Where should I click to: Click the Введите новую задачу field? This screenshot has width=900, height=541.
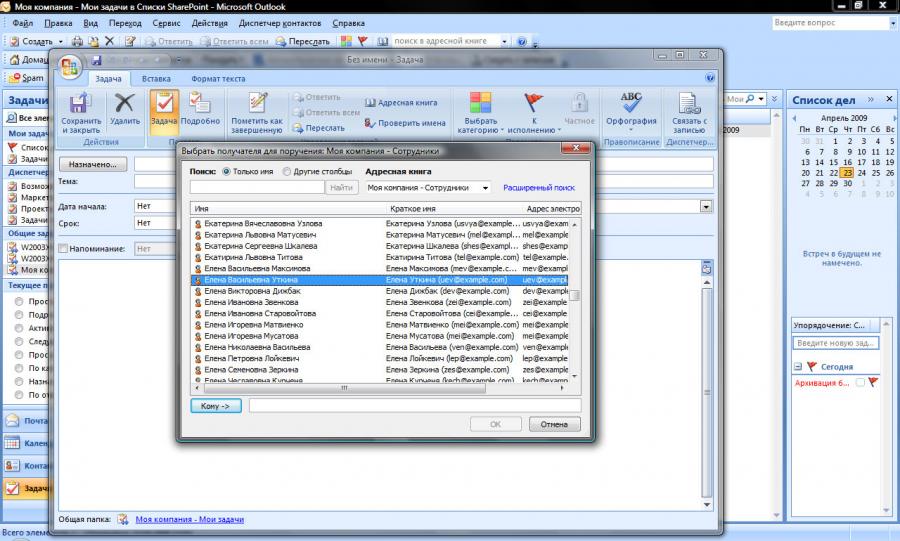pos(836,343)
